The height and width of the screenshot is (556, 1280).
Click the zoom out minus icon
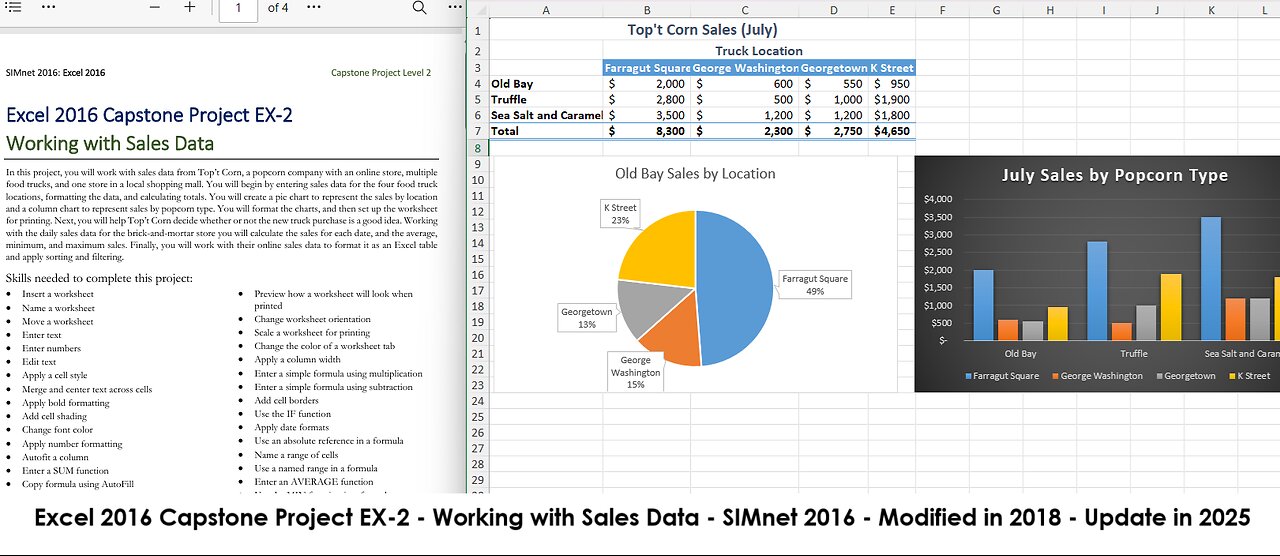coord(155,7)
